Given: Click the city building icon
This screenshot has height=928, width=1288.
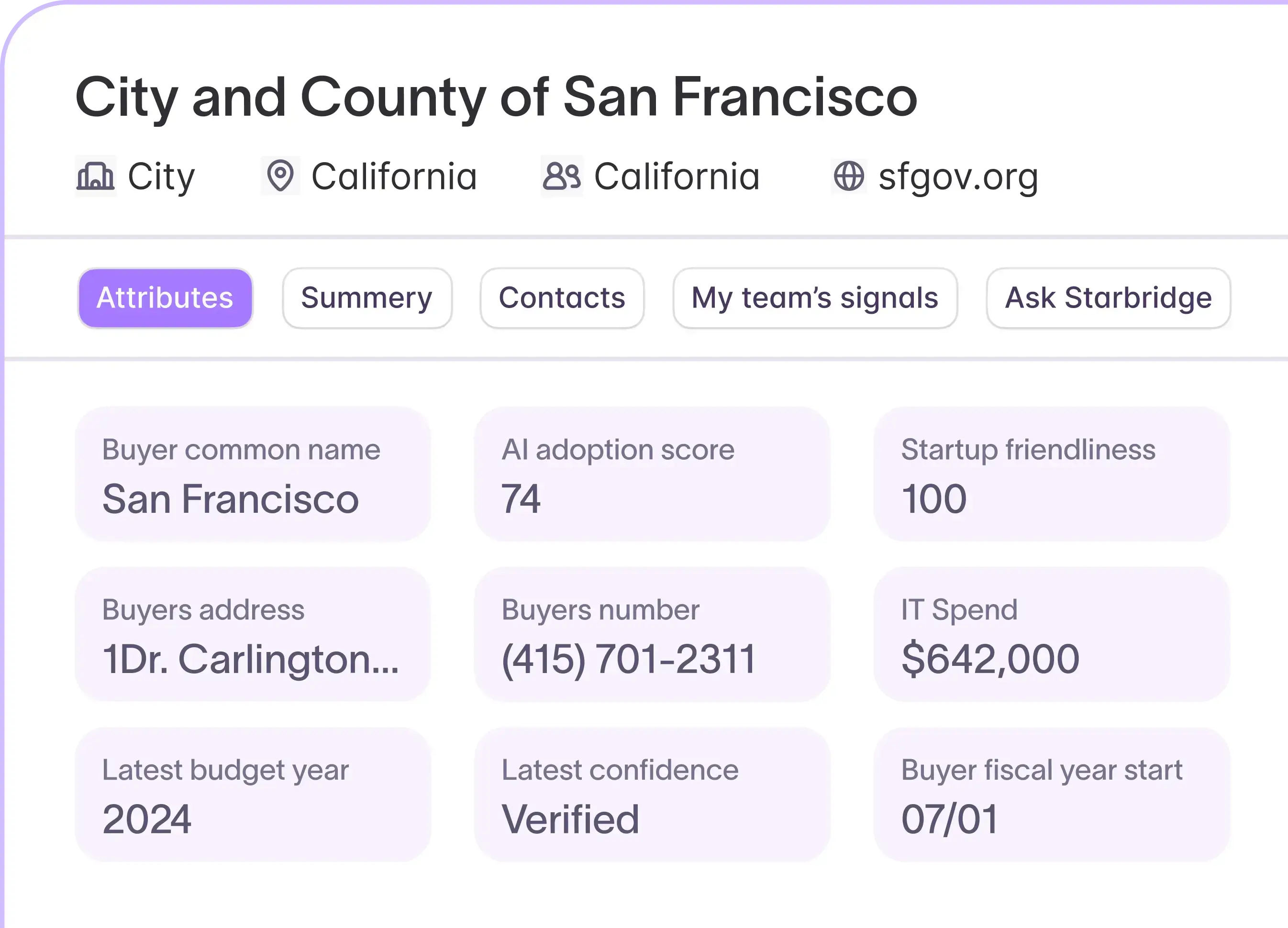Looking at the screenshot, I should 95,176.
